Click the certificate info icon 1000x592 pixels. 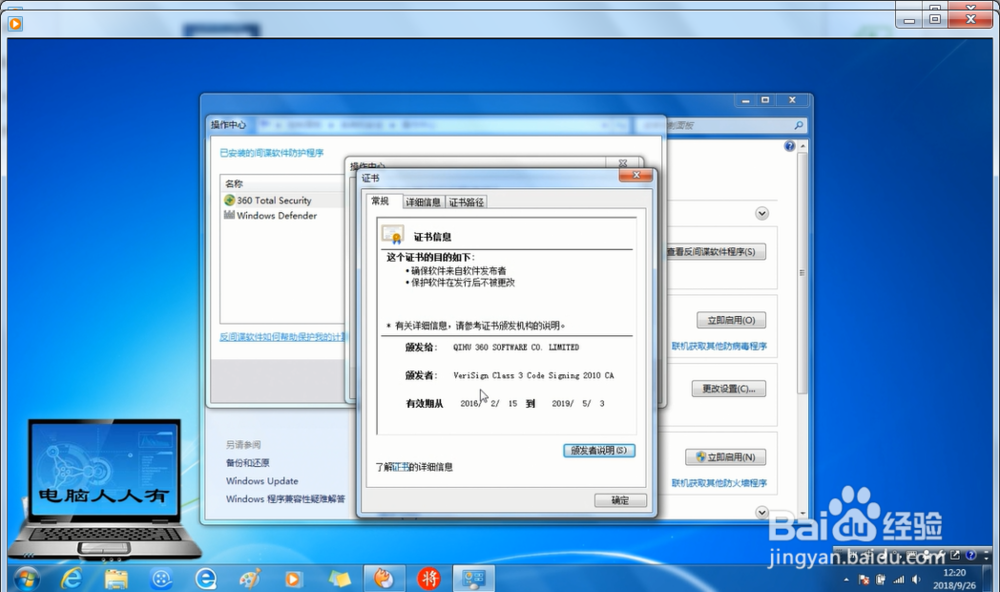click(x=392, y=235)
